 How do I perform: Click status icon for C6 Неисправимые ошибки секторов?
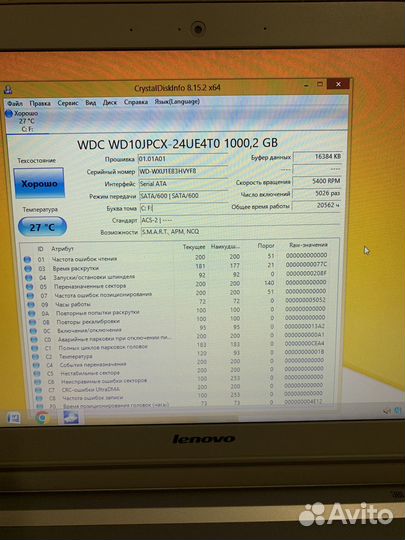38,382
